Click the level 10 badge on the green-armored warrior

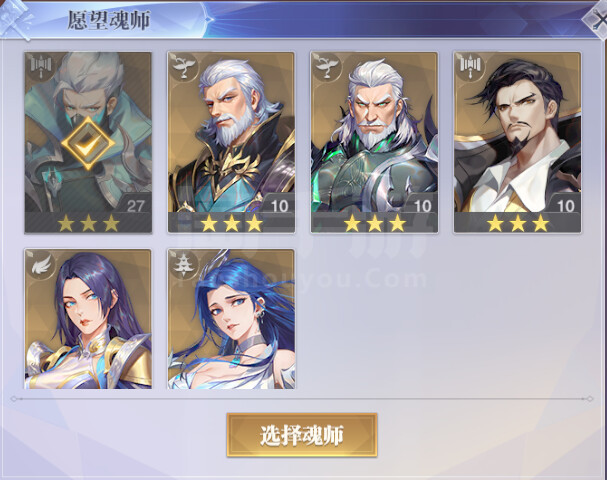(x=422, y=206)
